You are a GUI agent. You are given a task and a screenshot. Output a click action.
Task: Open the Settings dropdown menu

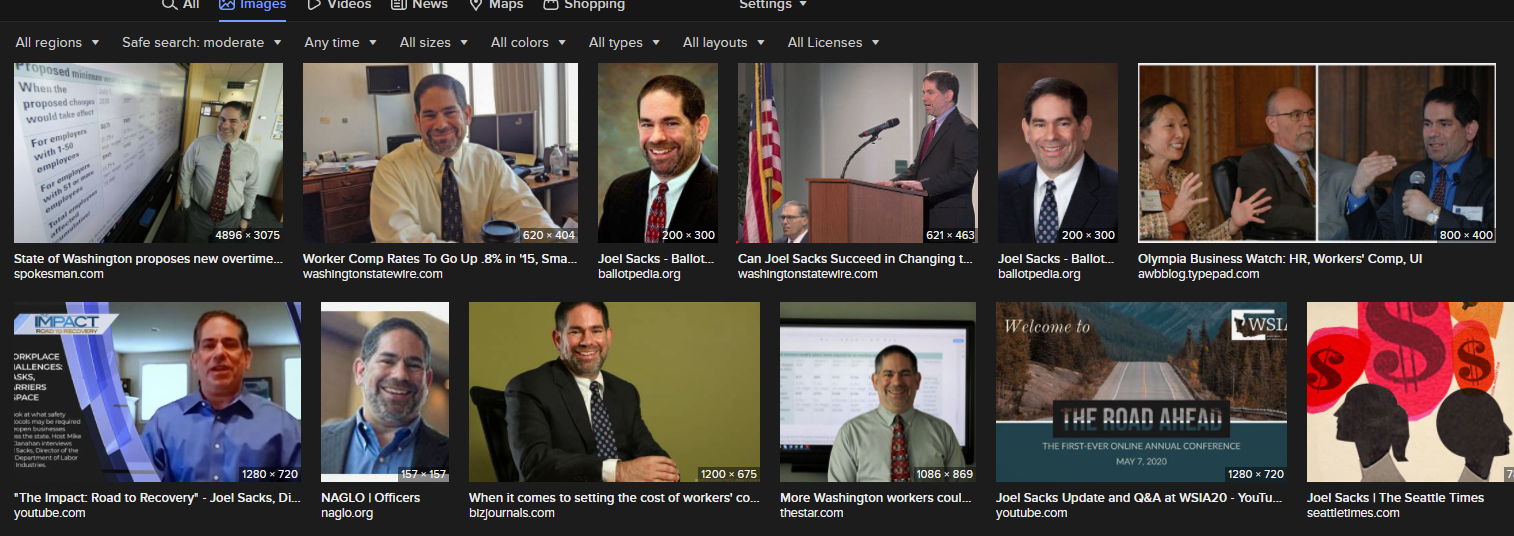click(x=773, y=5)
